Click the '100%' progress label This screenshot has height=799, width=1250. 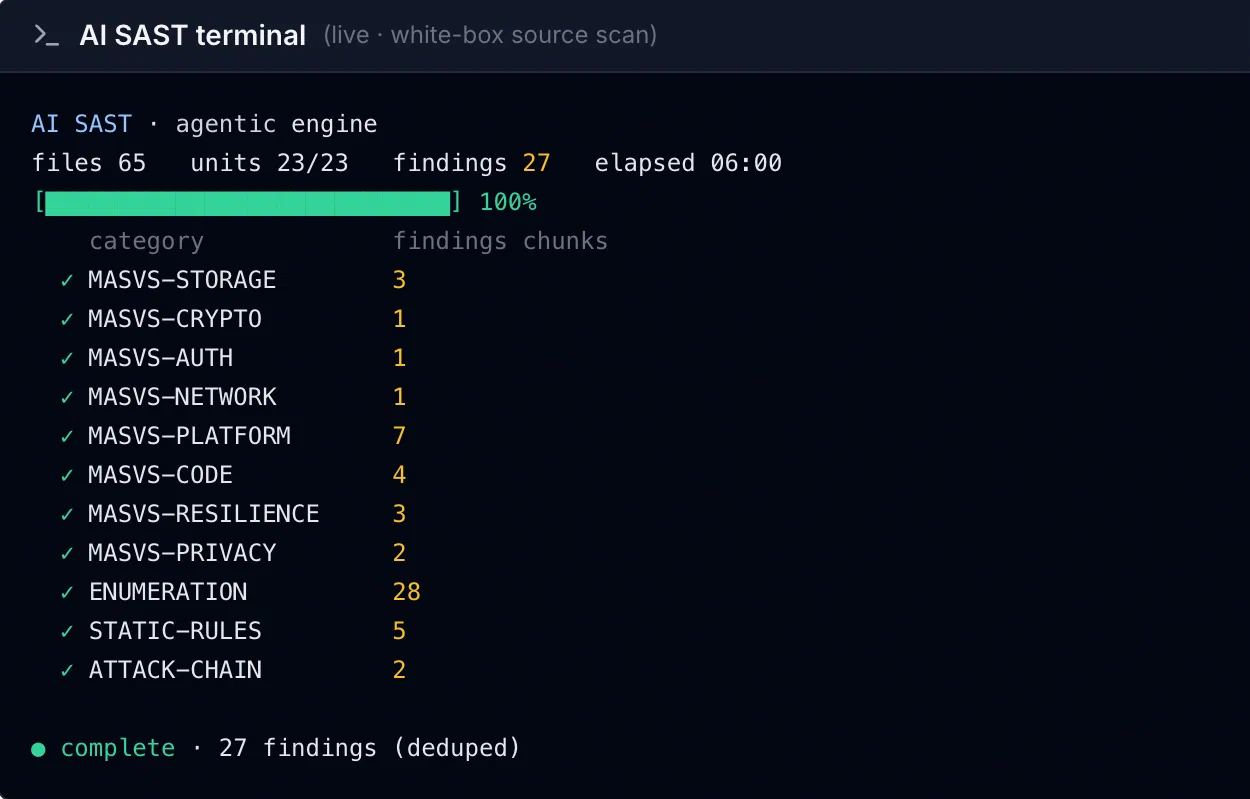[x=508, y=202]
